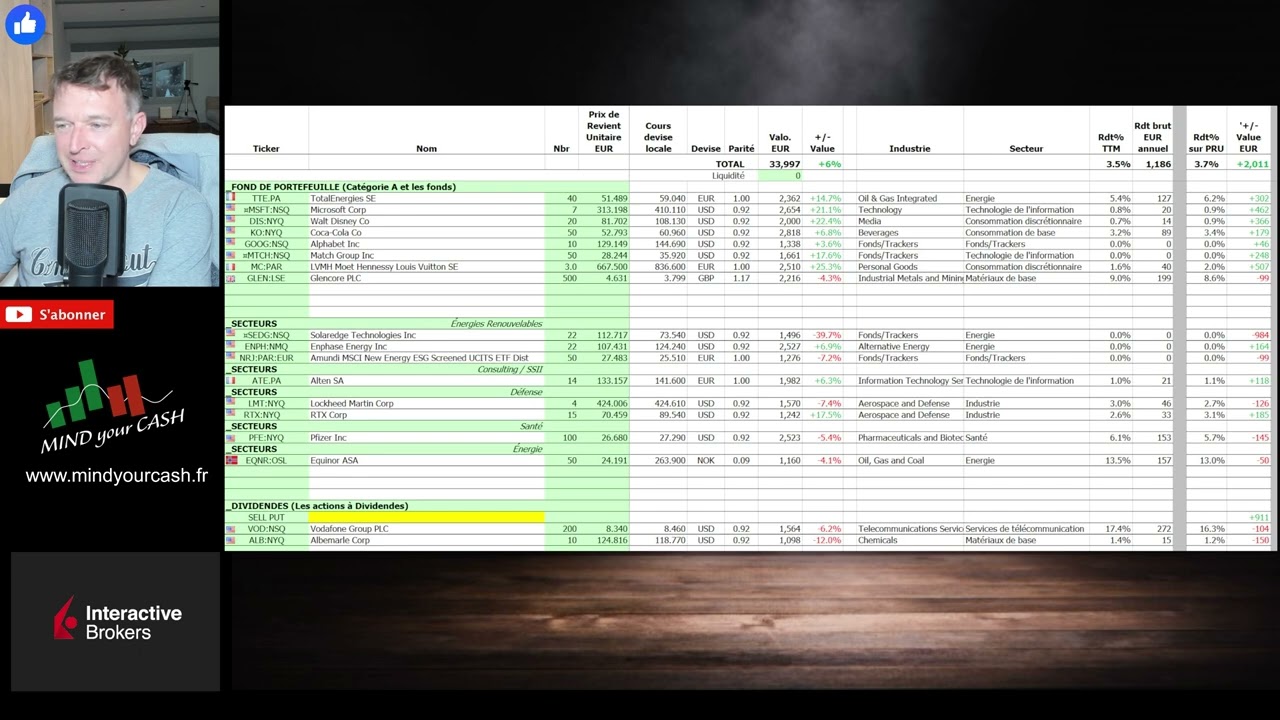Select the Rdt% TTM column header

tap(1111, 143)
